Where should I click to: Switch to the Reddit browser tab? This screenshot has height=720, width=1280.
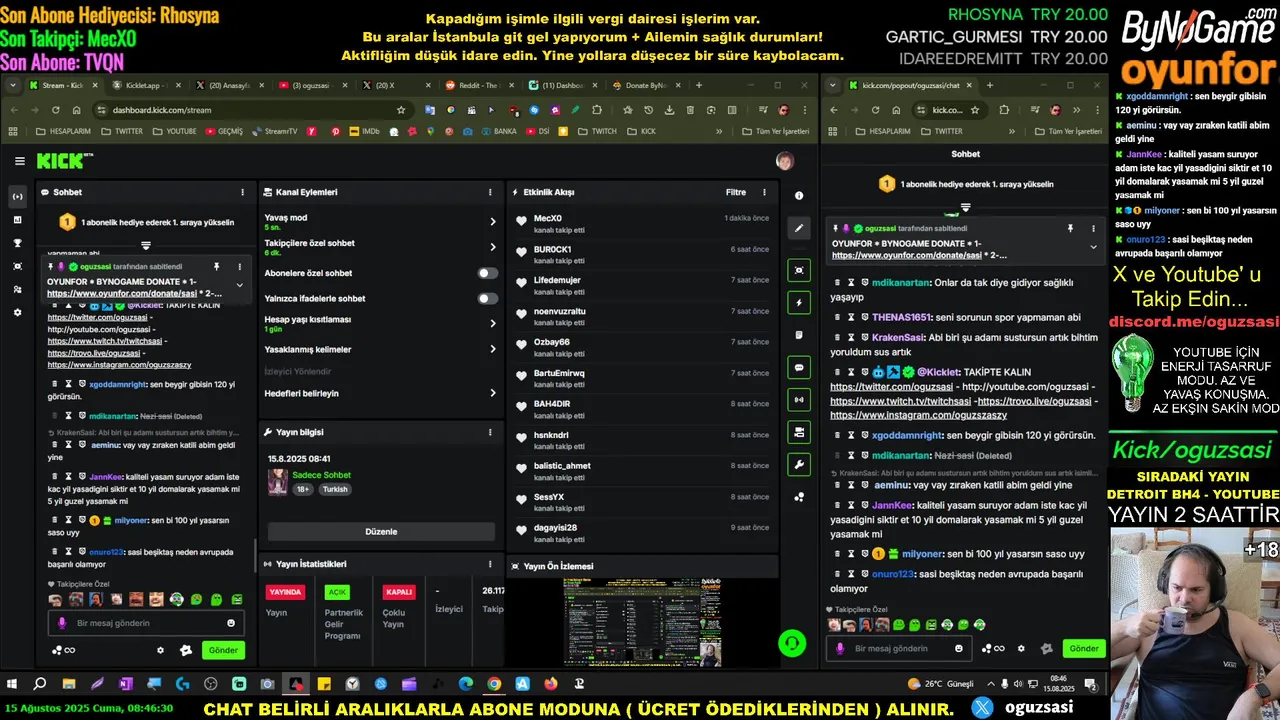pyautogui.click(x=478, y=85)
